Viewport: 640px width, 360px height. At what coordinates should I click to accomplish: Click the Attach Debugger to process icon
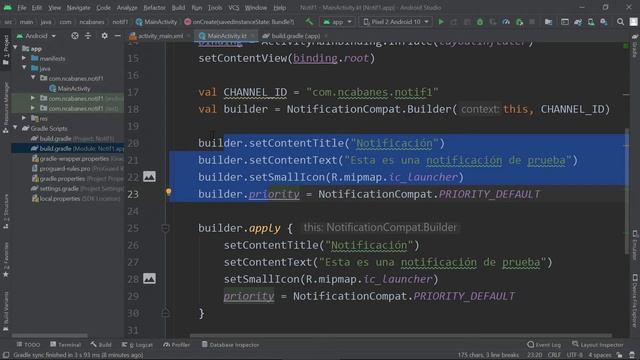(x=519, y=22)
